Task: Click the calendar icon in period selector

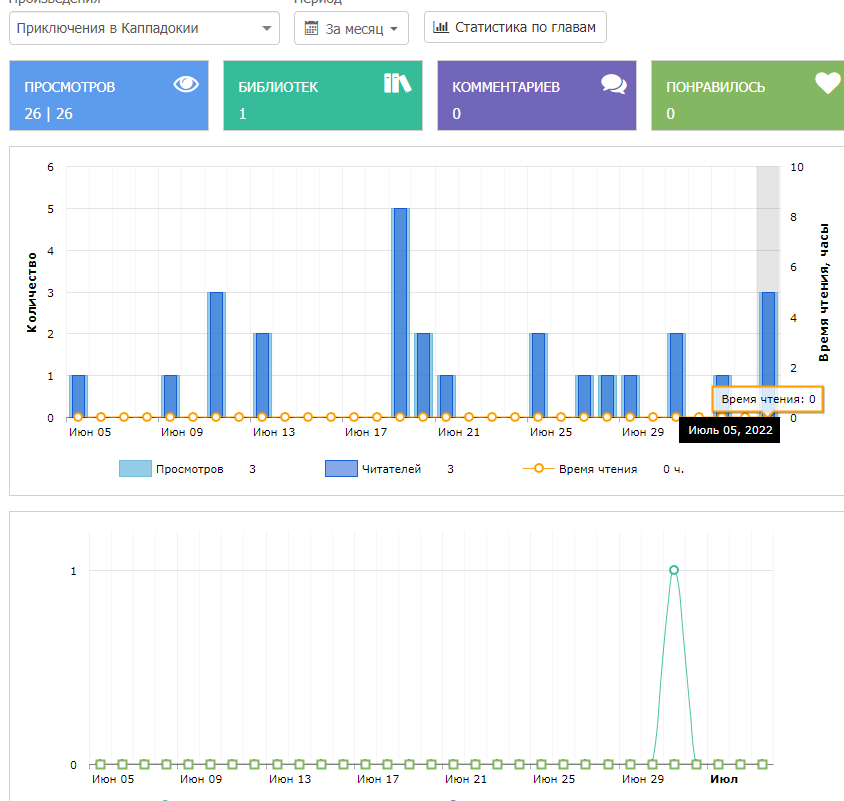Action: coord(311,29)
